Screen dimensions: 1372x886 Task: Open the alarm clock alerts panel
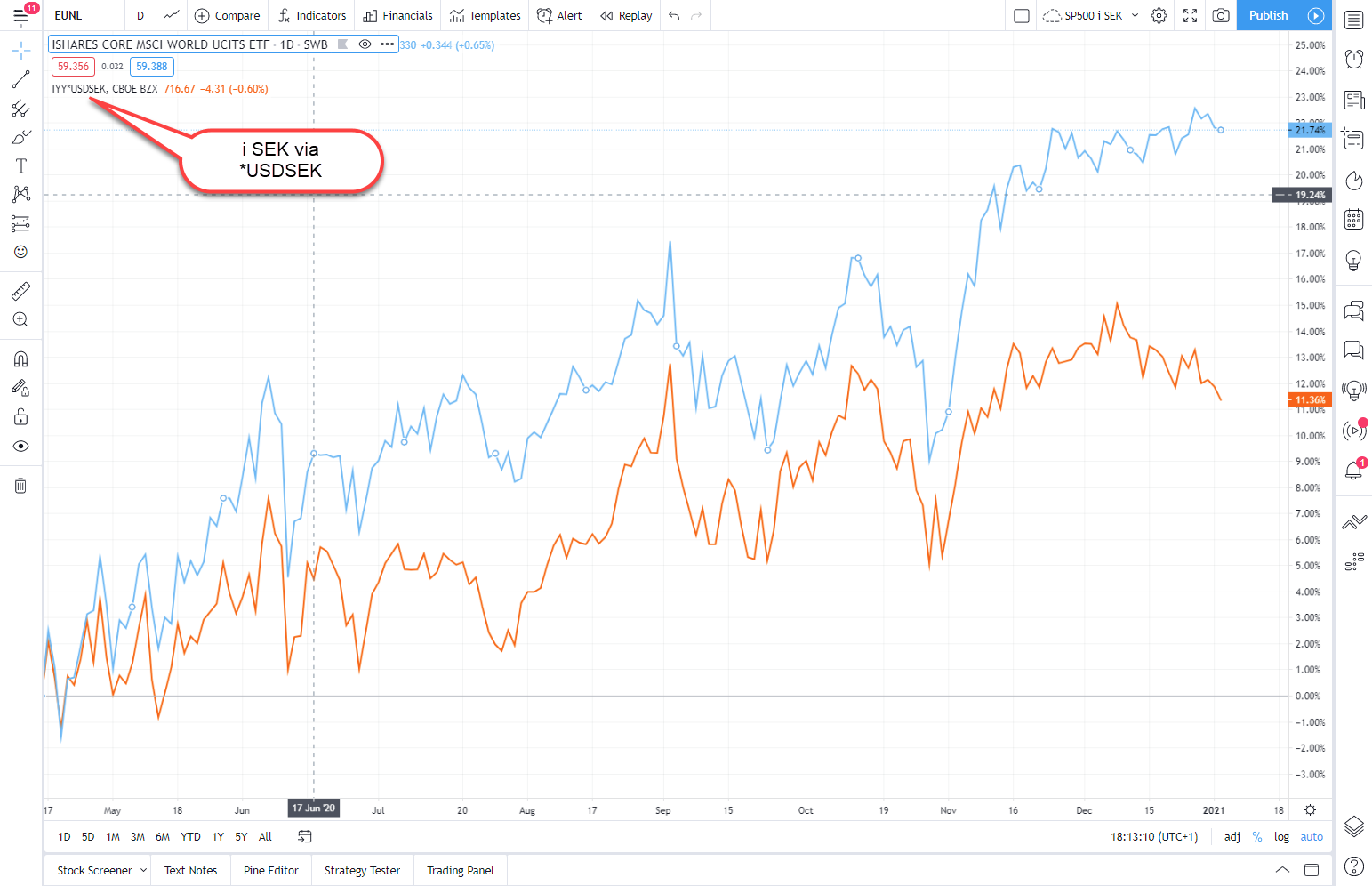1353,59
